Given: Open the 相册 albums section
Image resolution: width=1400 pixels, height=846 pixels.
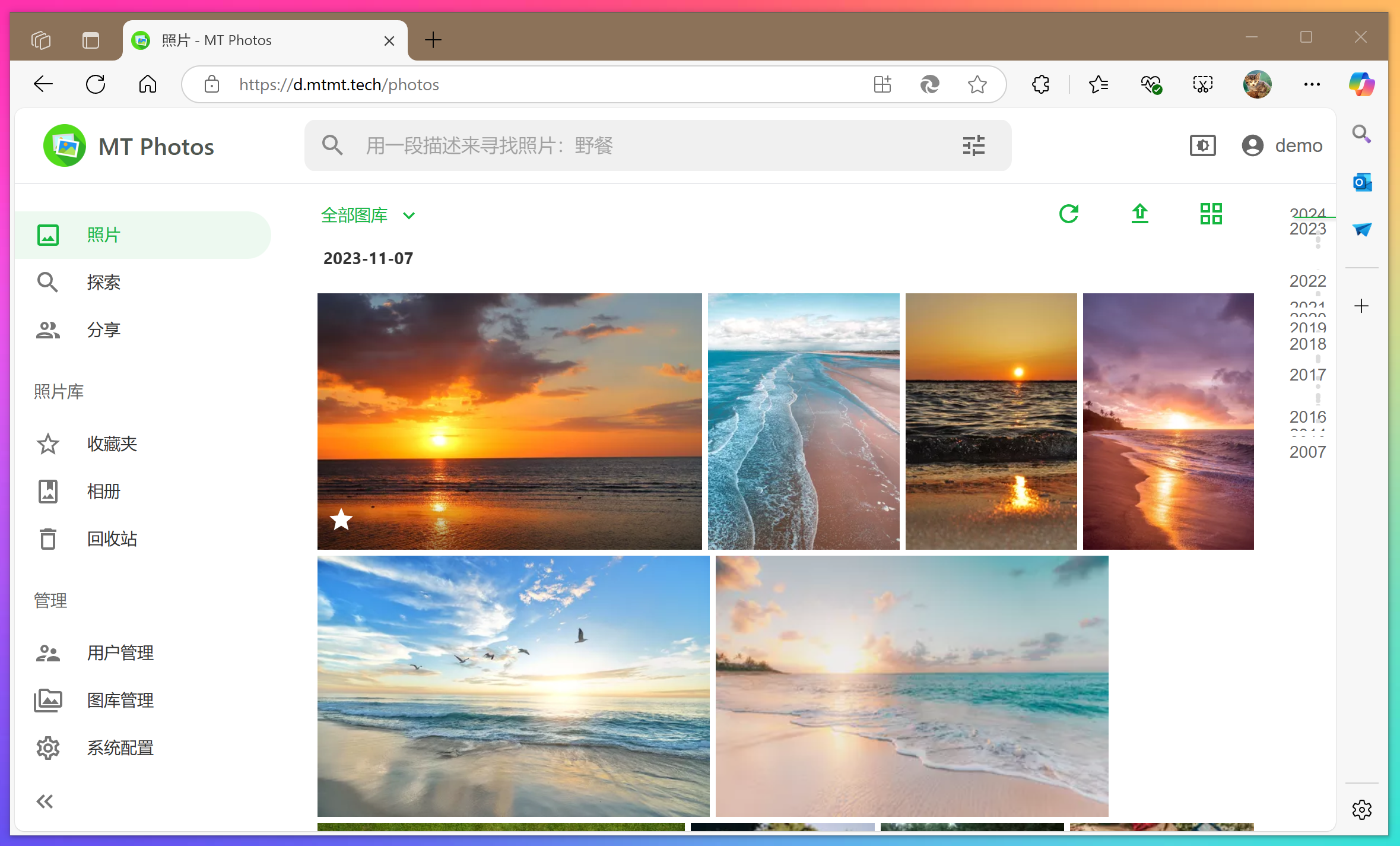Looking at the screenshot, I should 103,492.
